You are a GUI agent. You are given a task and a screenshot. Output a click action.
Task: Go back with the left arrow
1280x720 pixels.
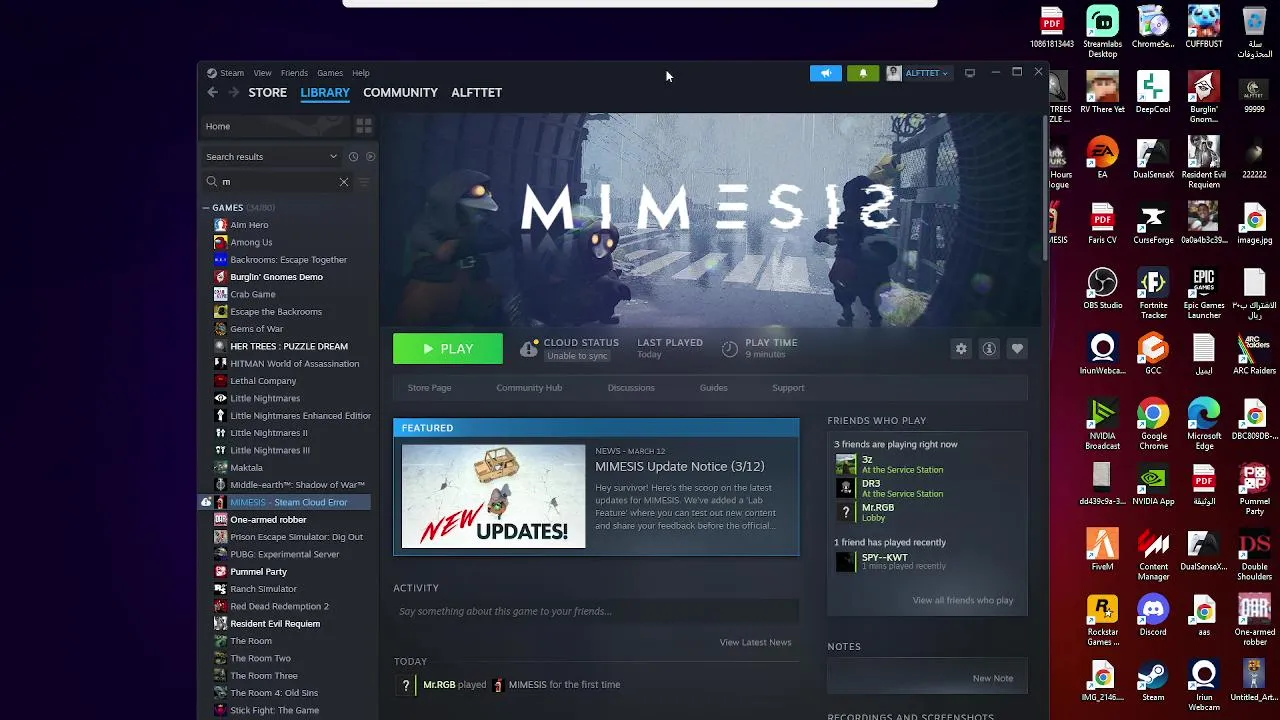point(212,92)
